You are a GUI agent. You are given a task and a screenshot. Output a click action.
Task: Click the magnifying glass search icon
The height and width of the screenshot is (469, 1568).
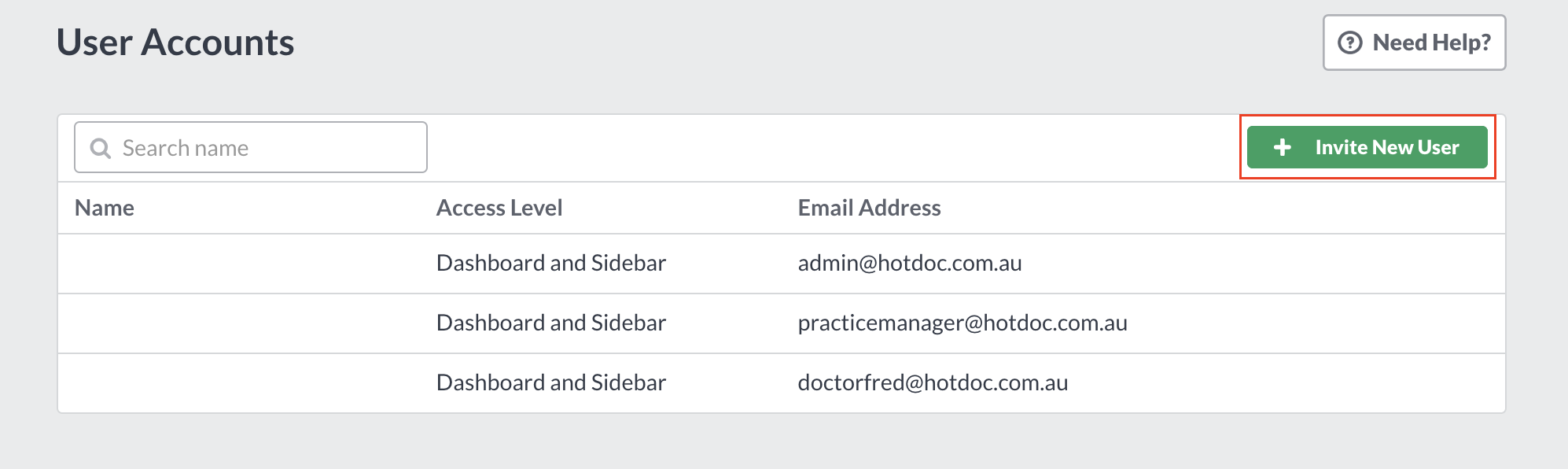coord(101,148)
